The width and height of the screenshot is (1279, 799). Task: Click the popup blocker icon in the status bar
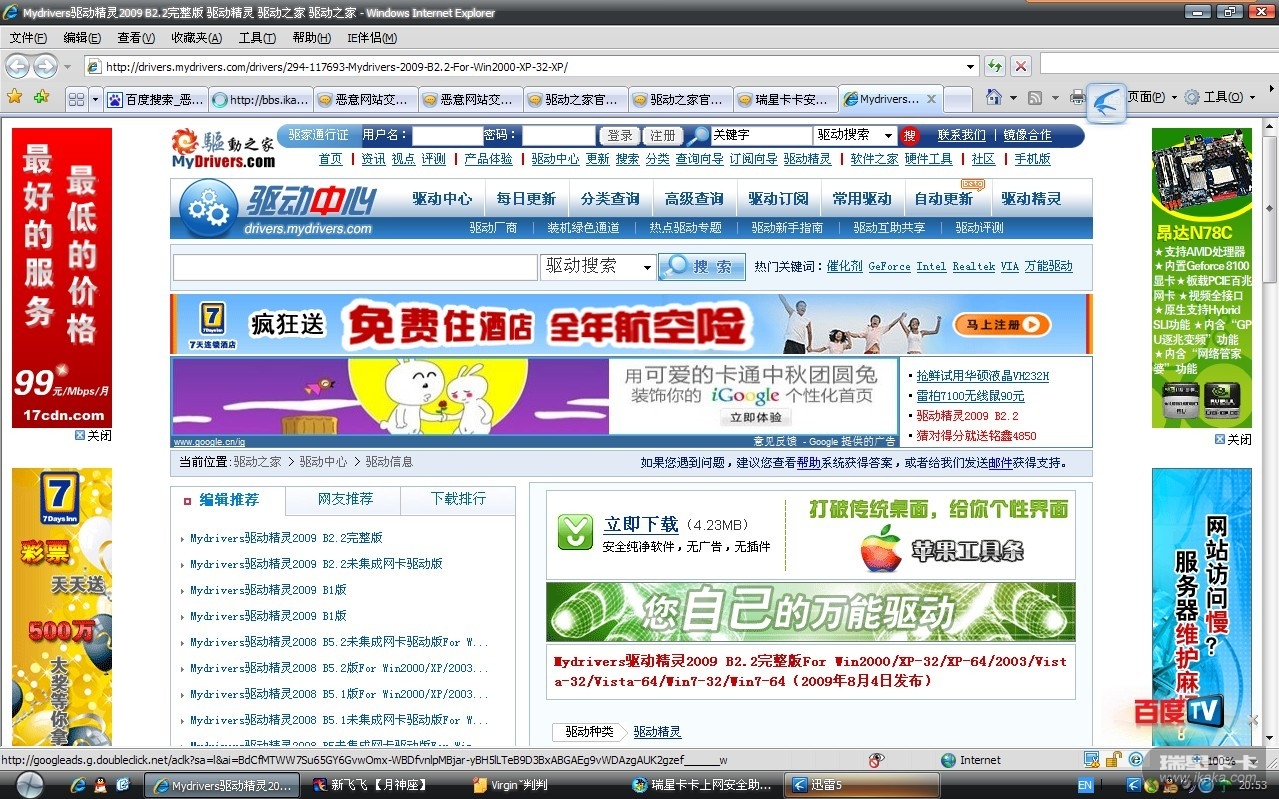pos(877,760)
